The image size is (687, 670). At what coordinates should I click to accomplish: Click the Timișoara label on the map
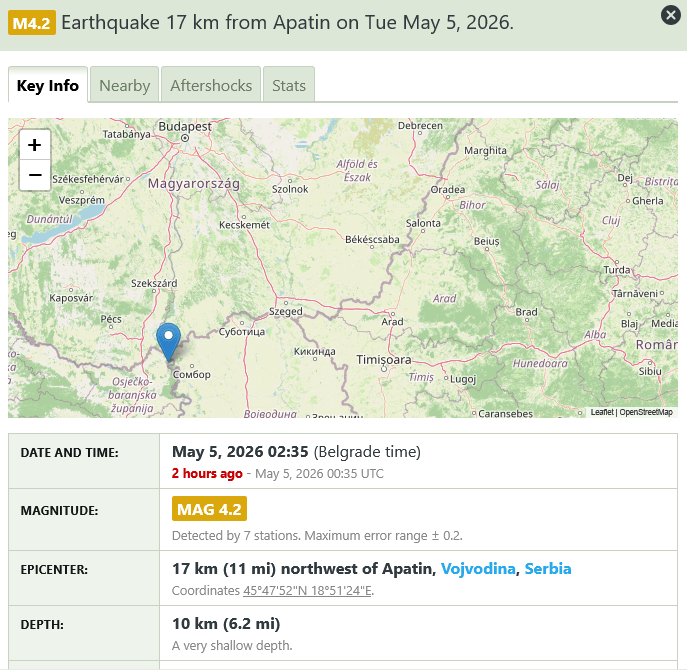tap(383, 360)
